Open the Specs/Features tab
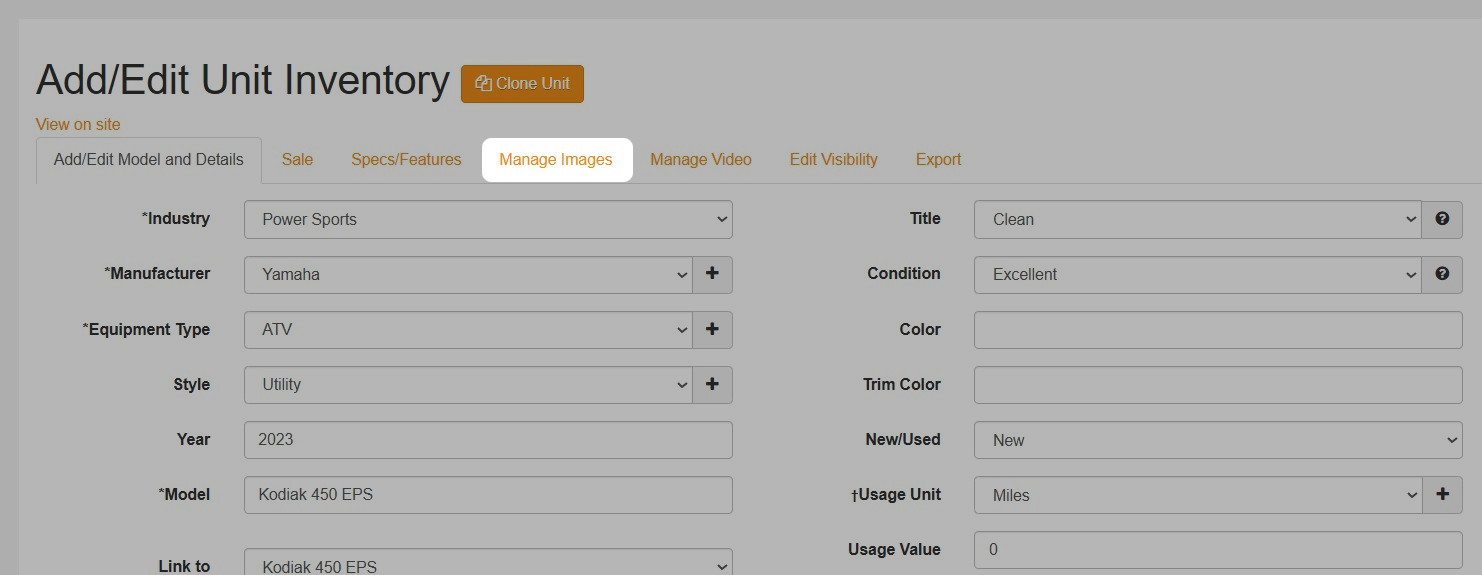This screenshot has height=575, width=1482. pyautogui.click(x=406, y=159)
